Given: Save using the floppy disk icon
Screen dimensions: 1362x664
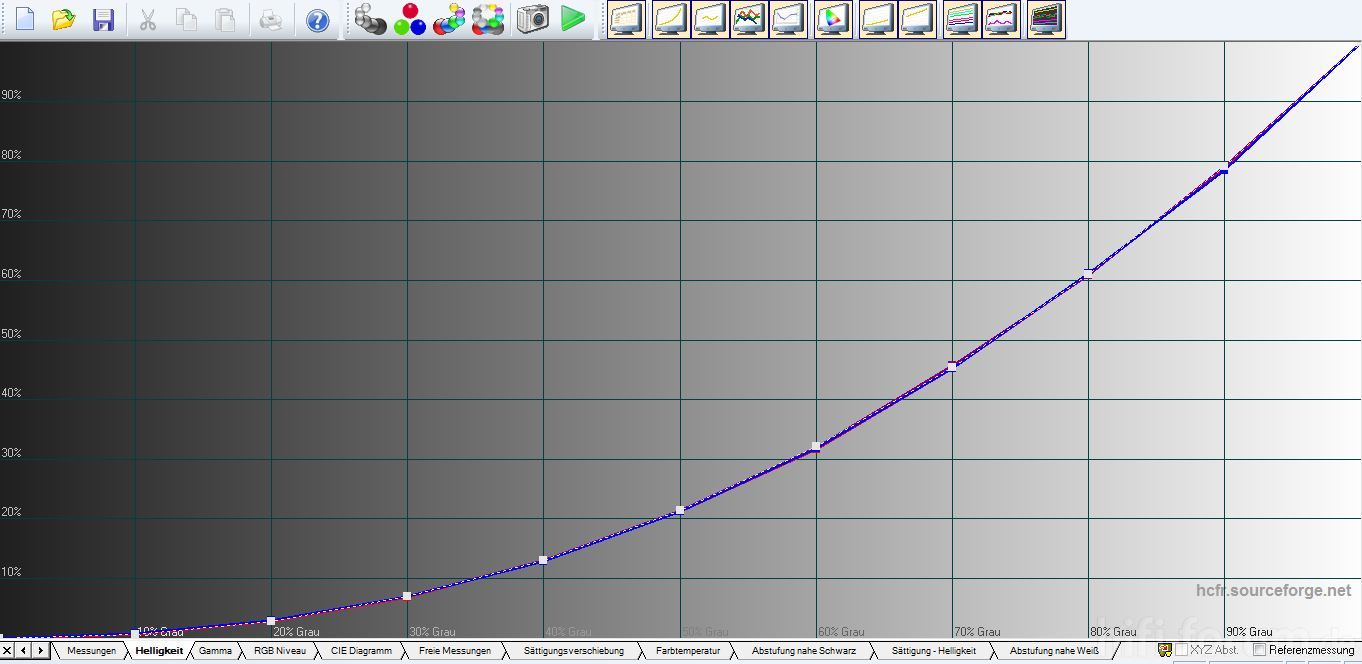Looking at the screenshot, I should (x=102, y=19).
